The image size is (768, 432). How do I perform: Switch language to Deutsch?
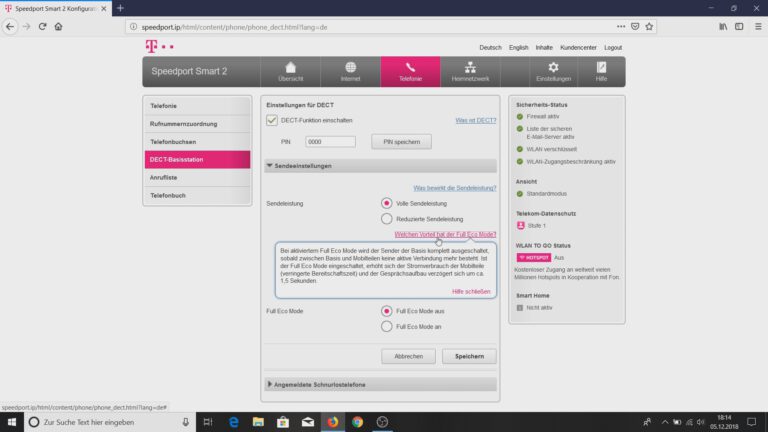[490, 48]
